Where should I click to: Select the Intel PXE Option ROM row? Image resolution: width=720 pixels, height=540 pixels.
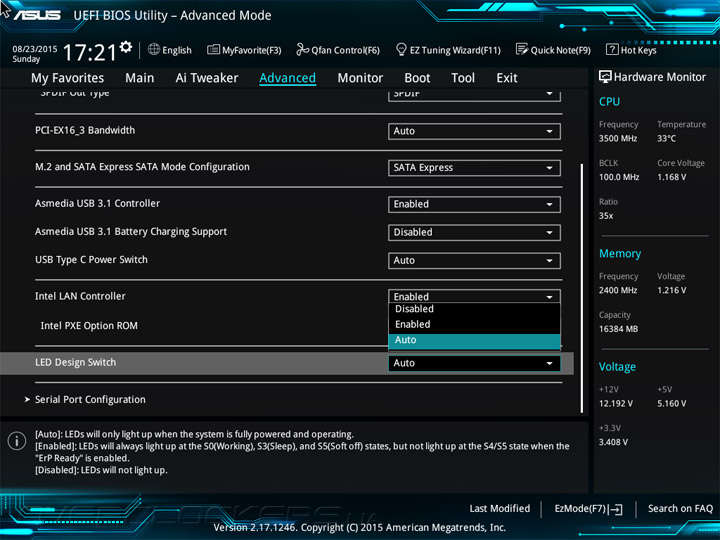click(89, 326)
